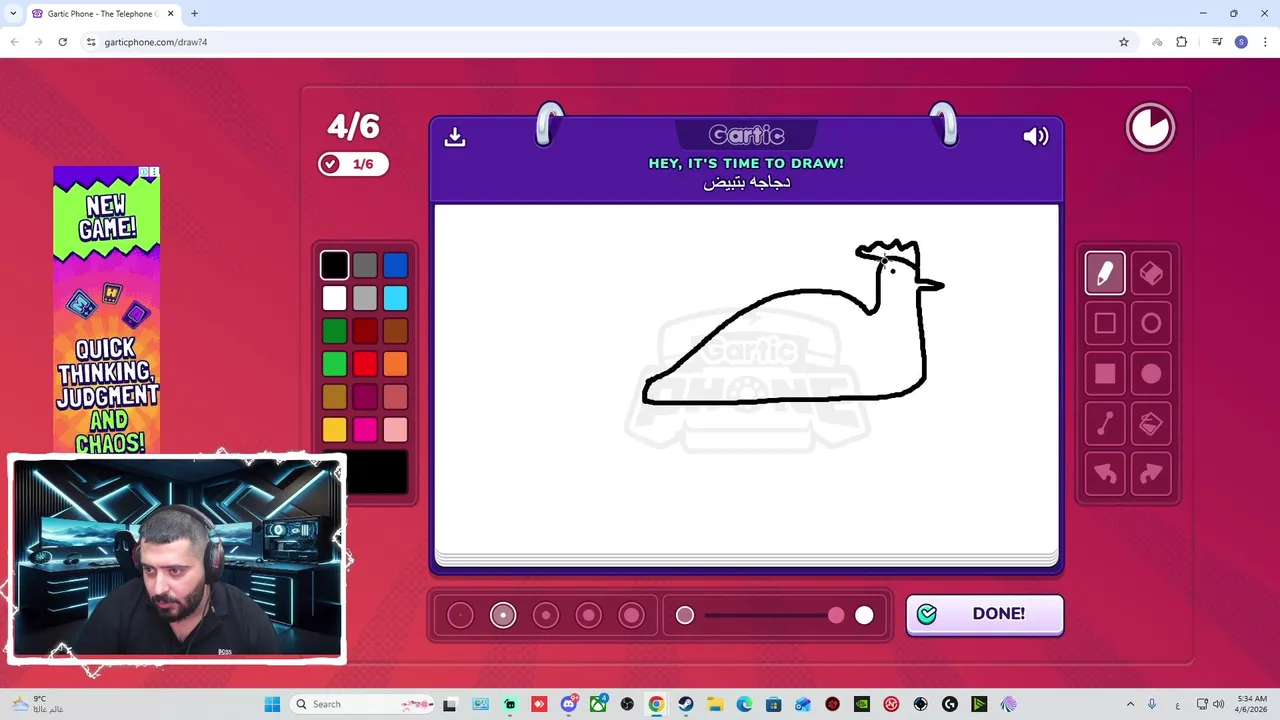Pick the filled rectangle tool
Image resolution: width=1280 pixels, height=720 pixels.
(1105, 374)
